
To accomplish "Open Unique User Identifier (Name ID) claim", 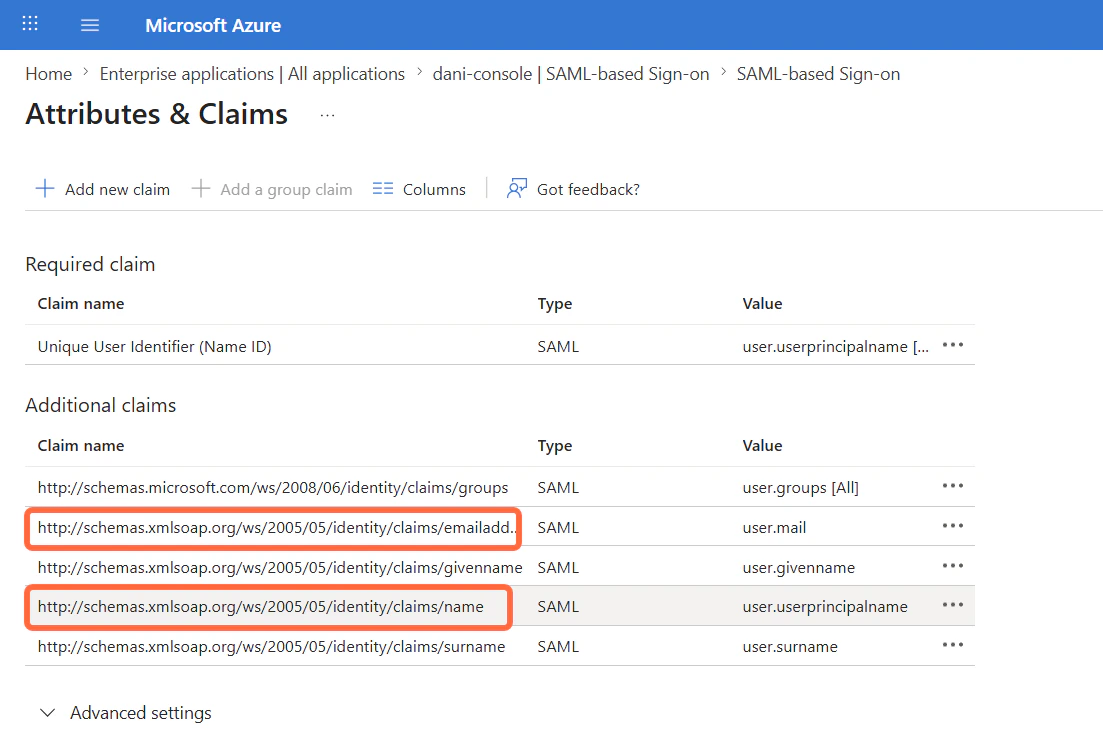I will pyautogui.click(x=154, y=346).
